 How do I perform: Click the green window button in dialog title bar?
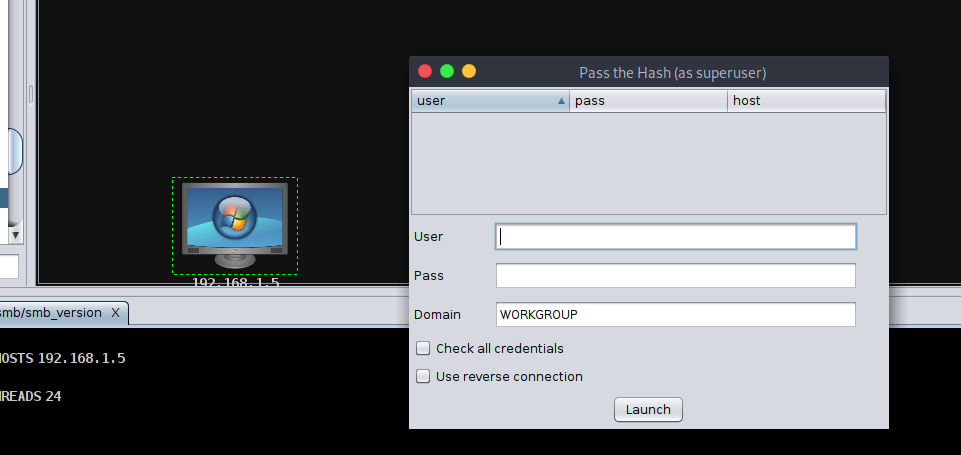tap(447, 71)
